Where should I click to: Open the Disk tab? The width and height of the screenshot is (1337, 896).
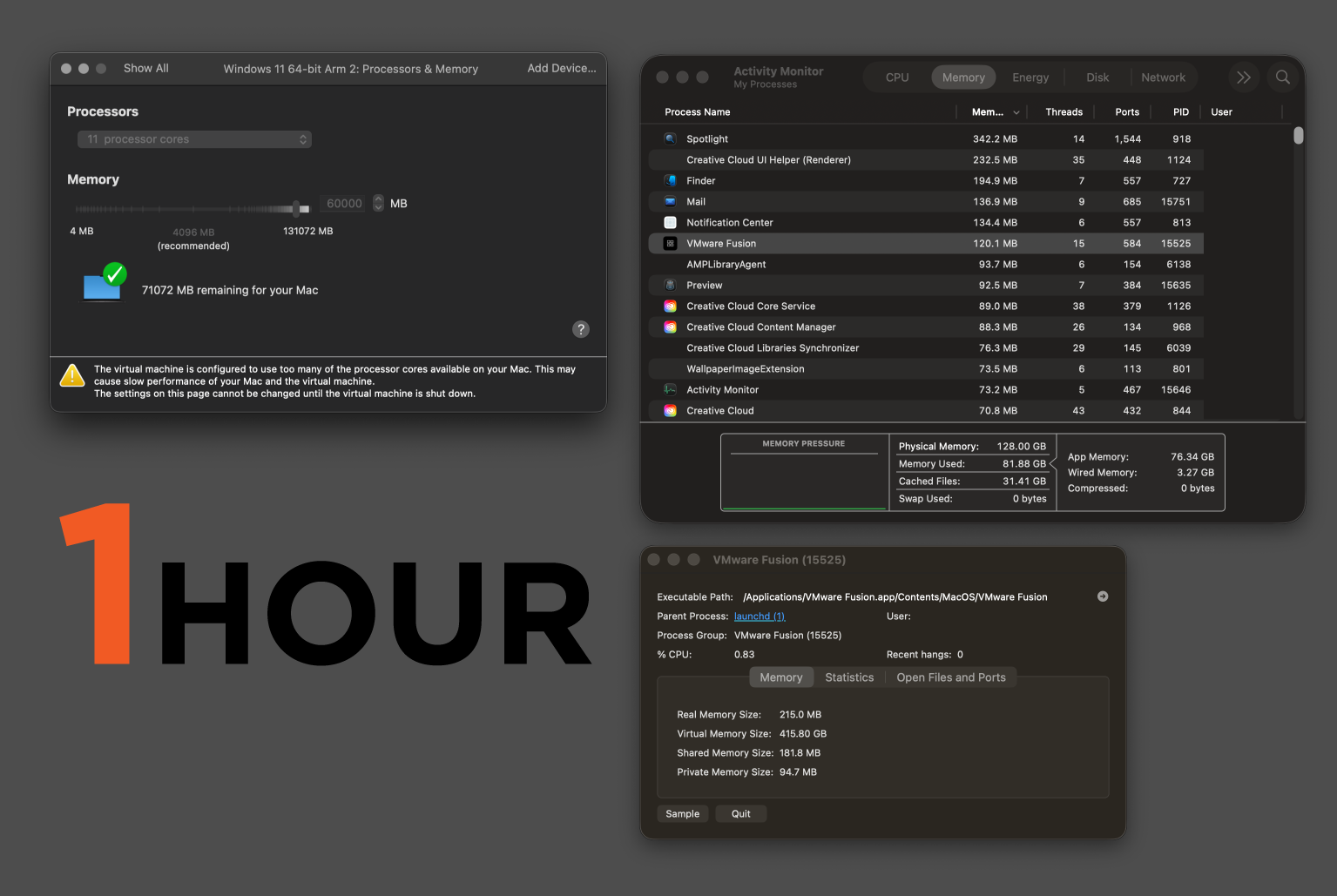pyautogui.click(x=1097, y=77)
